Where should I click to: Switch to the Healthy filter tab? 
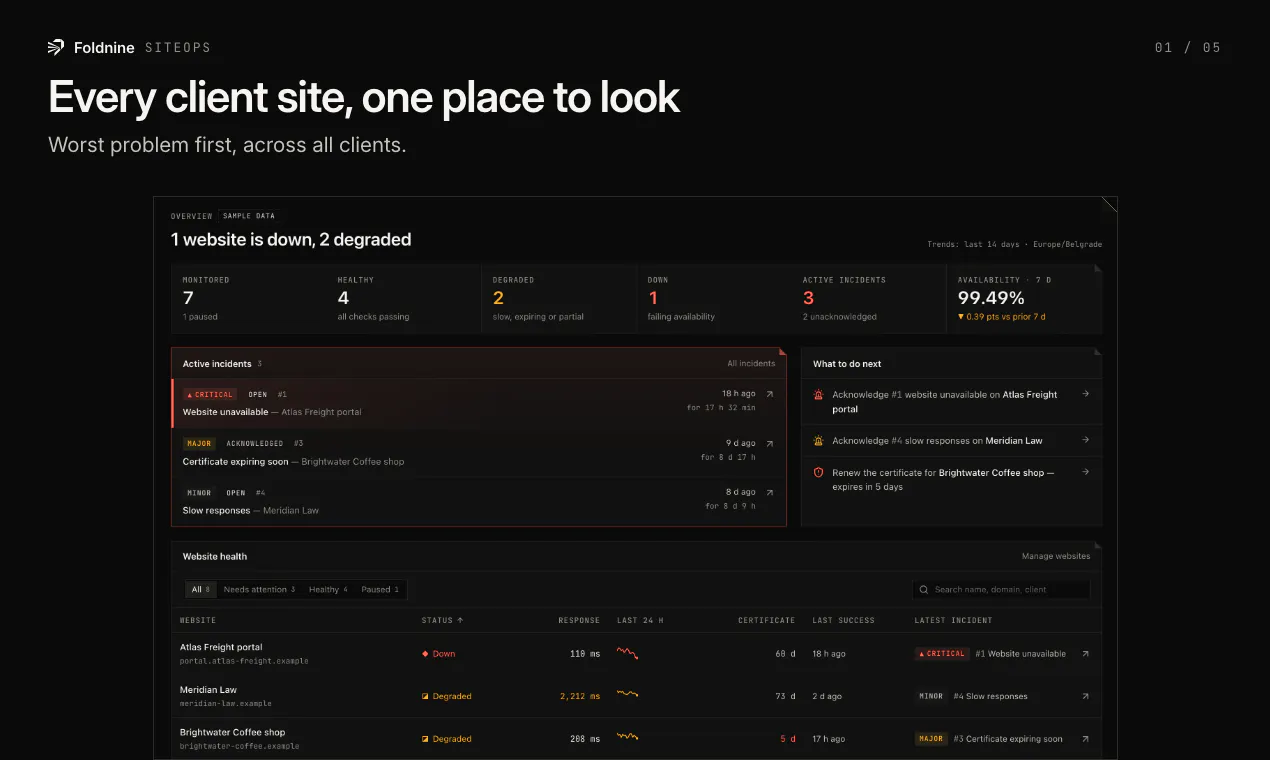tap(328, 590)
